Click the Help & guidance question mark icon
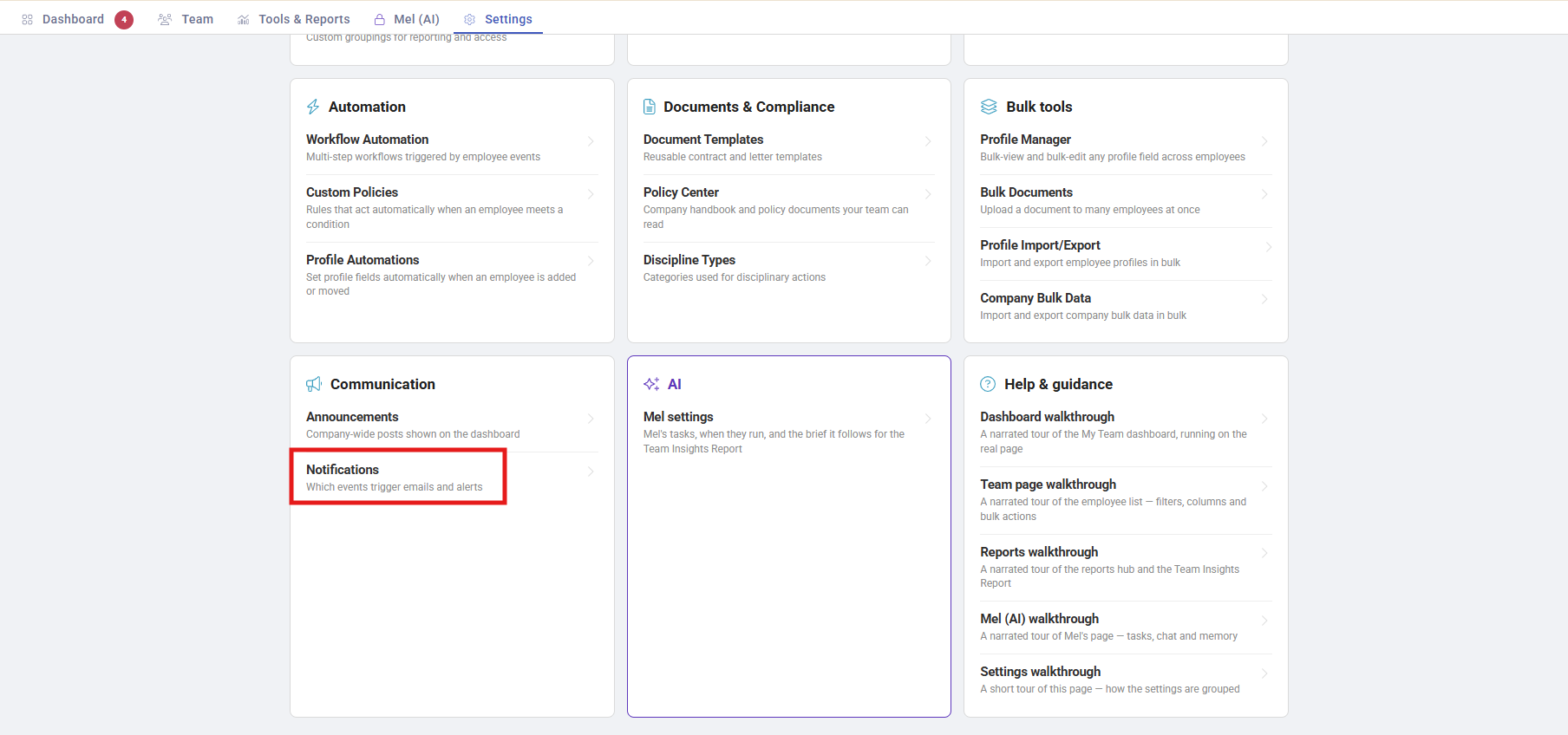The width and height of the screenshot is (1568, 735). pos(988,384)
